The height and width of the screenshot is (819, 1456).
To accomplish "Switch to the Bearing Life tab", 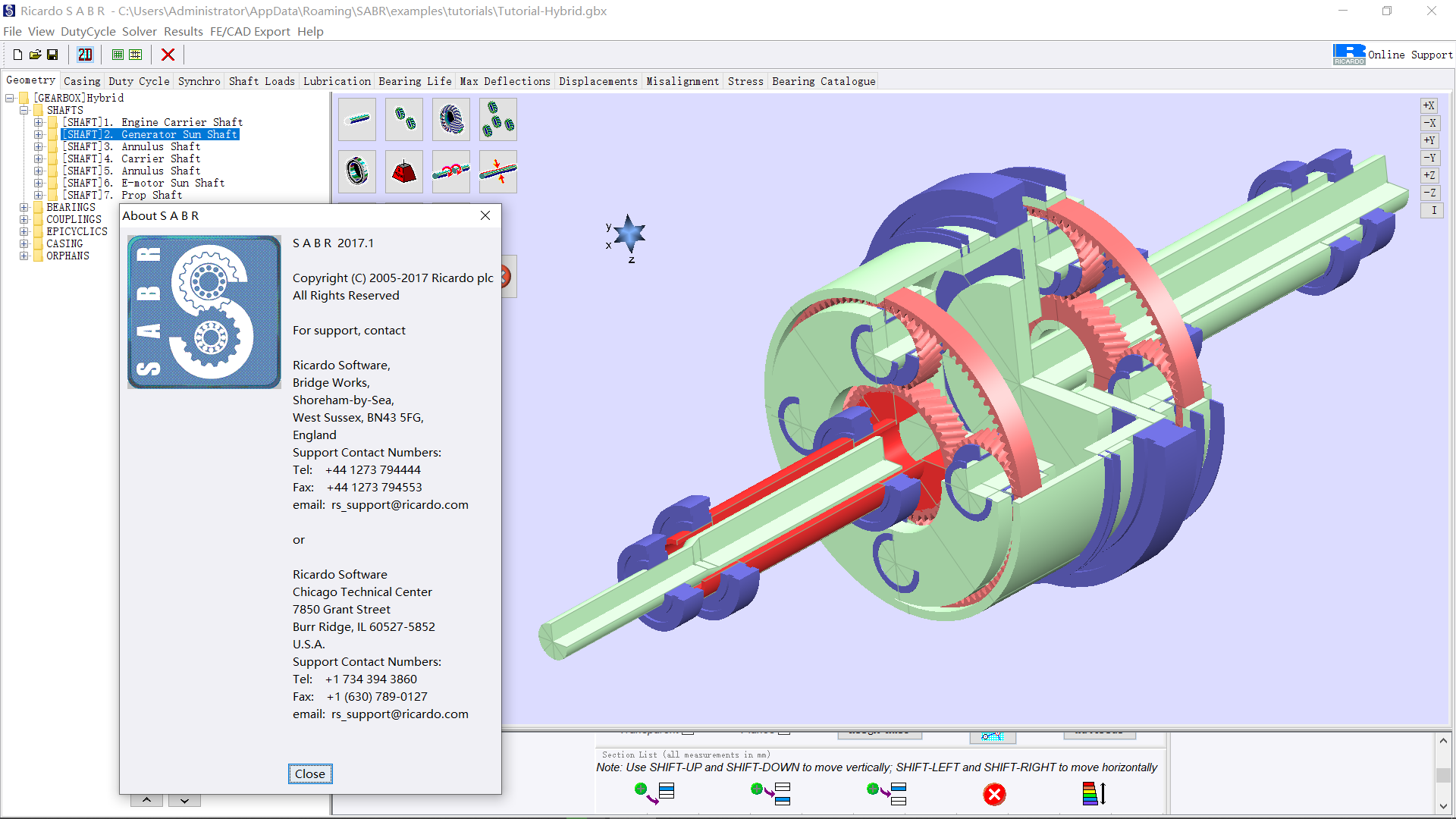I will [x=415, y=81].
